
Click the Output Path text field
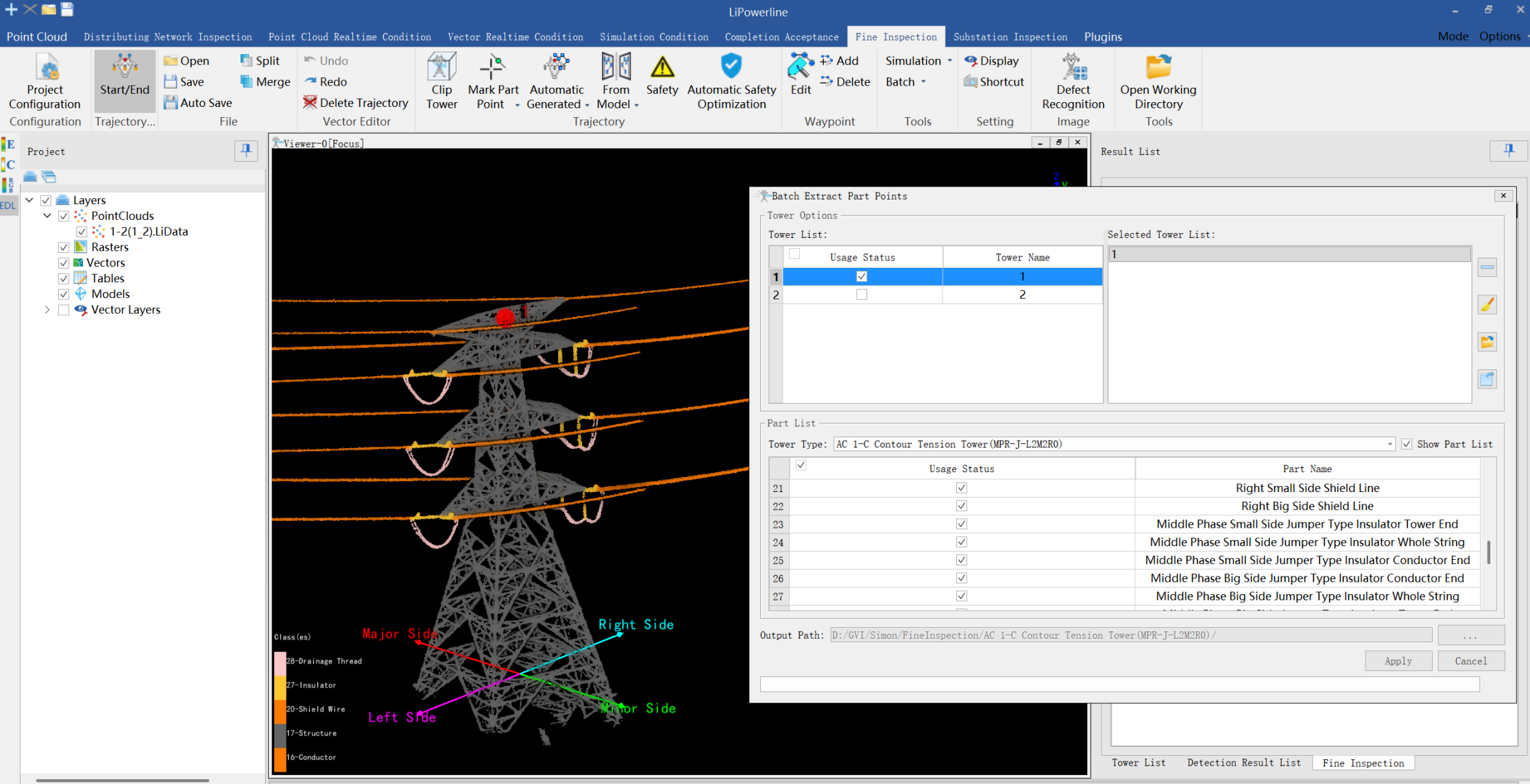1131,635
